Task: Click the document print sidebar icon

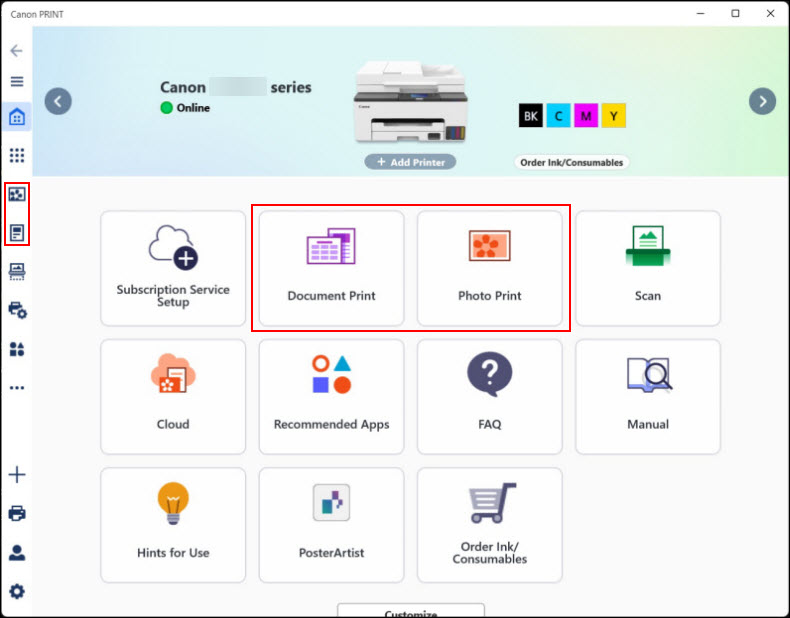Action: (x=16, y=232)
